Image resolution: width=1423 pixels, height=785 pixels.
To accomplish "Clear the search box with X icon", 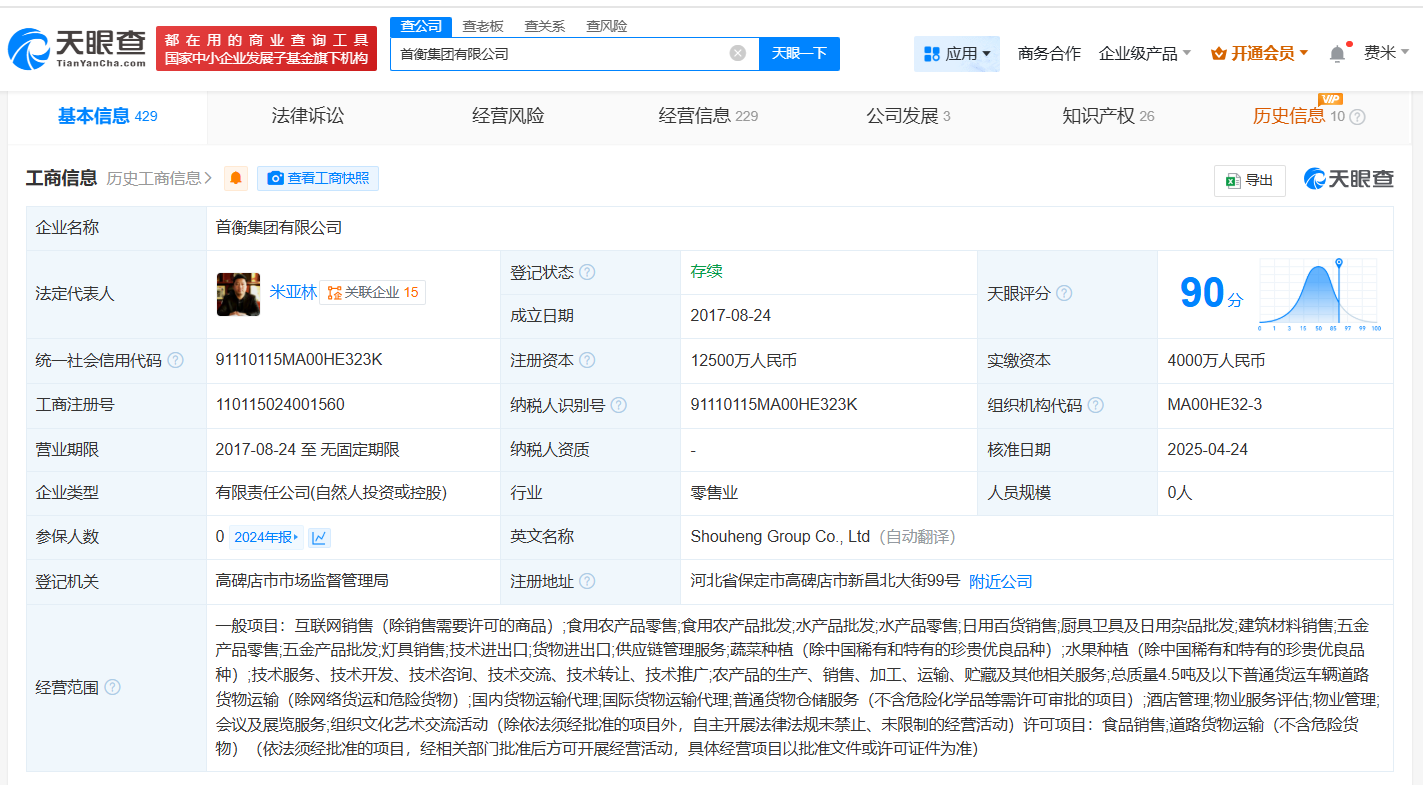I will pyautogui.click(x=737, y=53).
